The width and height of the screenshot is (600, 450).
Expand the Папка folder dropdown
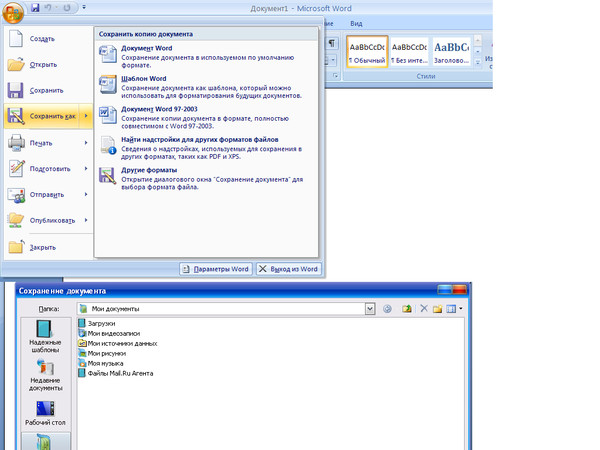[370, 309]
